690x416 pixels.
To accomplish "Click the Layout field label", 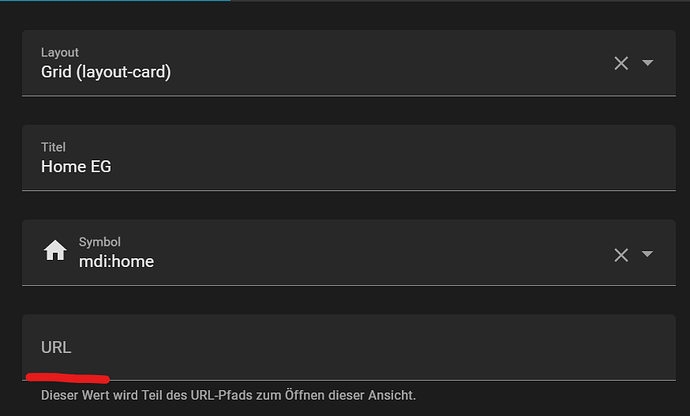I will (59, 52).
